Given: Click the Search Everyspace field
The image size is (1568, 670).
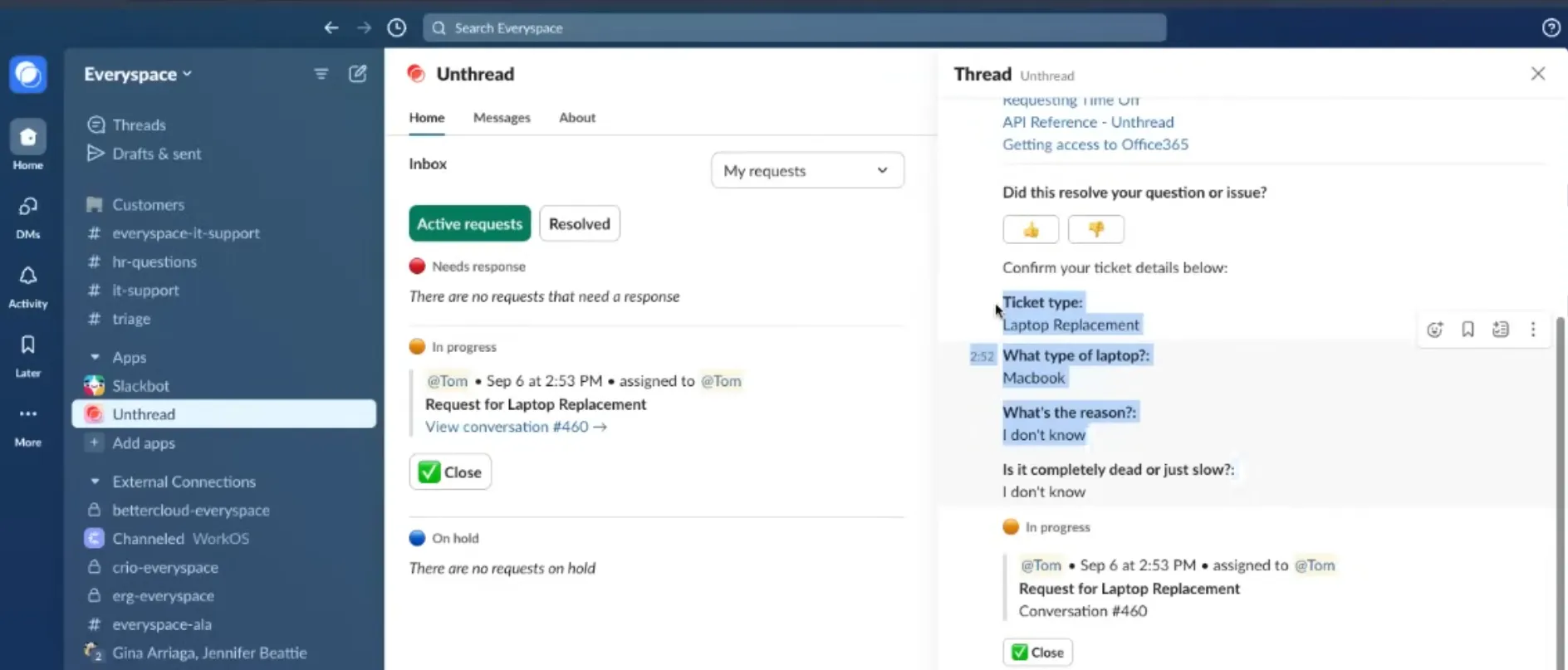Looking at the screenshot, I should (795, 28).
